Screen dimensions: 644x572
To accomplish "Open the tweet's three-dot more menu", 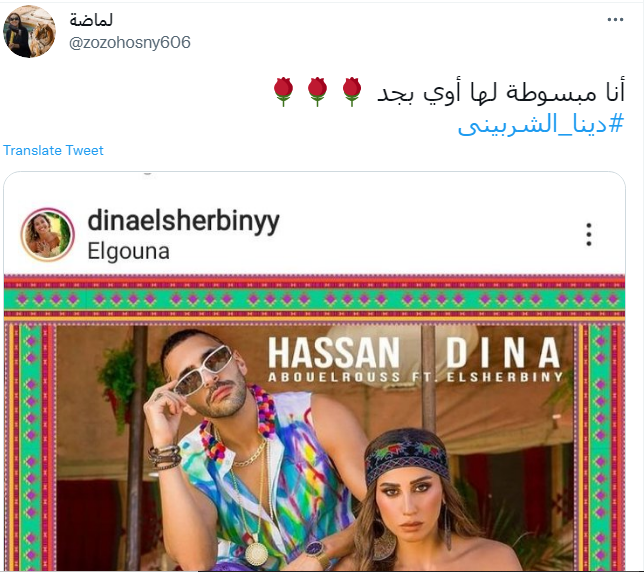I will coord(615,20).
